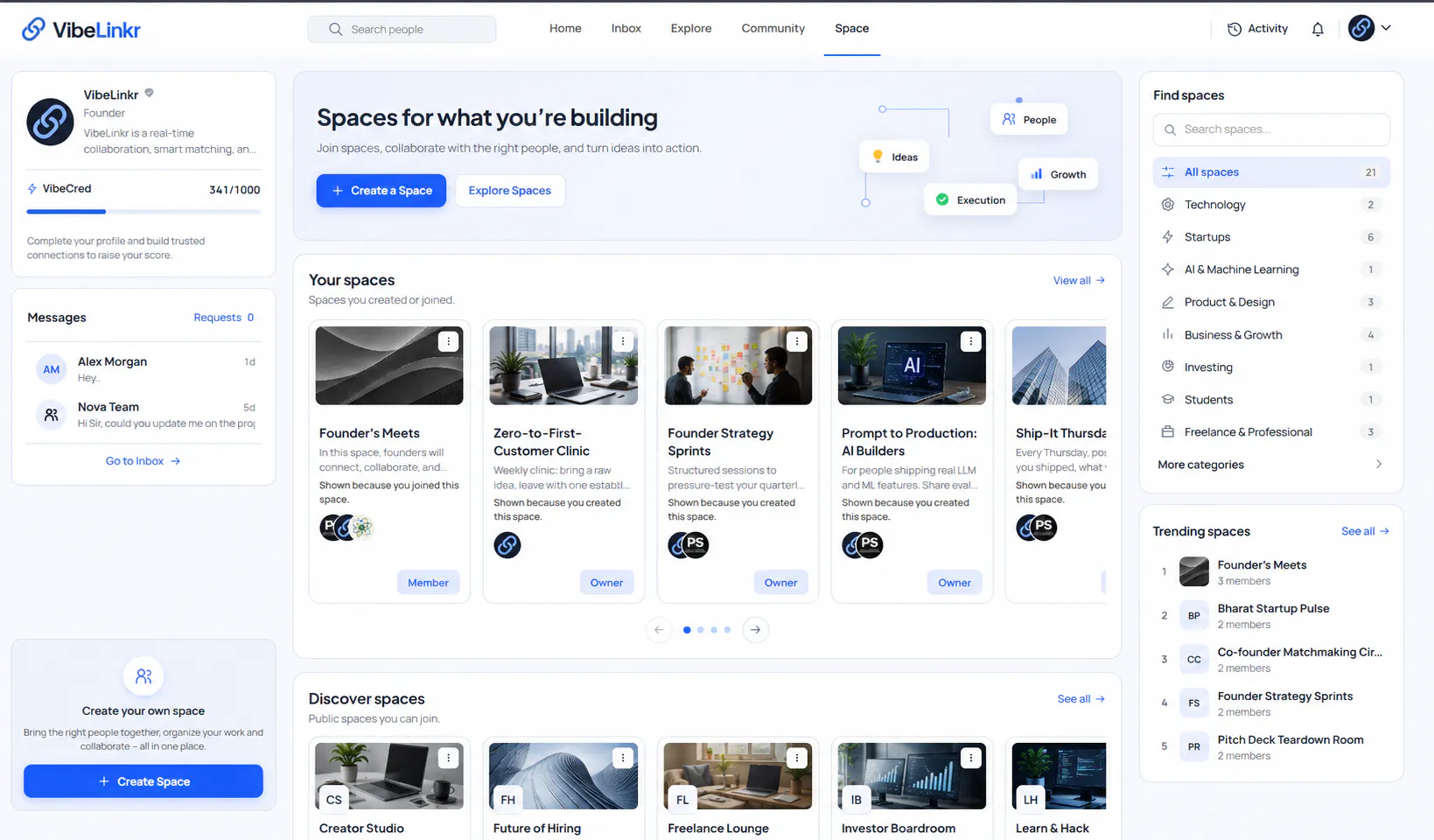Click See all link in Trending spaces
The image size is (1434, 840).
click(x=1365, y=531)
